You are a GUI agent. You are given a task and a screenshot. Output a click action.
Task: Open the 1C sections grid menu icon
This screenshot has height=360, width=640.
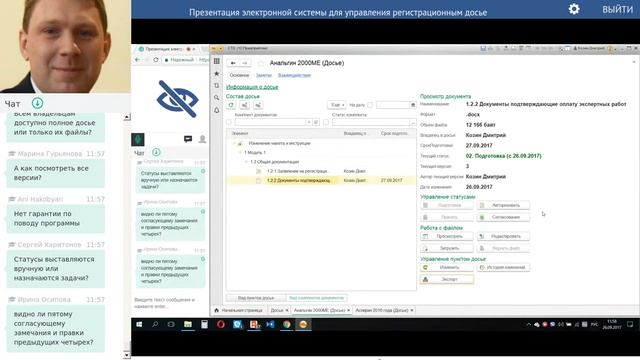tap(217, 61)
